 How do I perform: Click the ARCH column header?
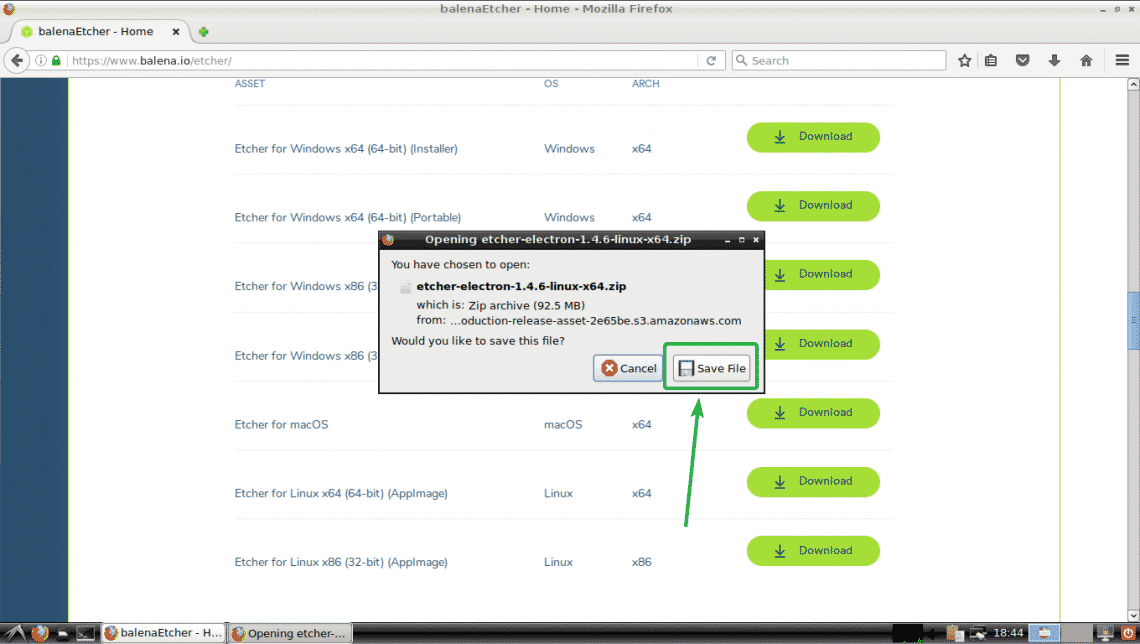click(x=646, y=84)
